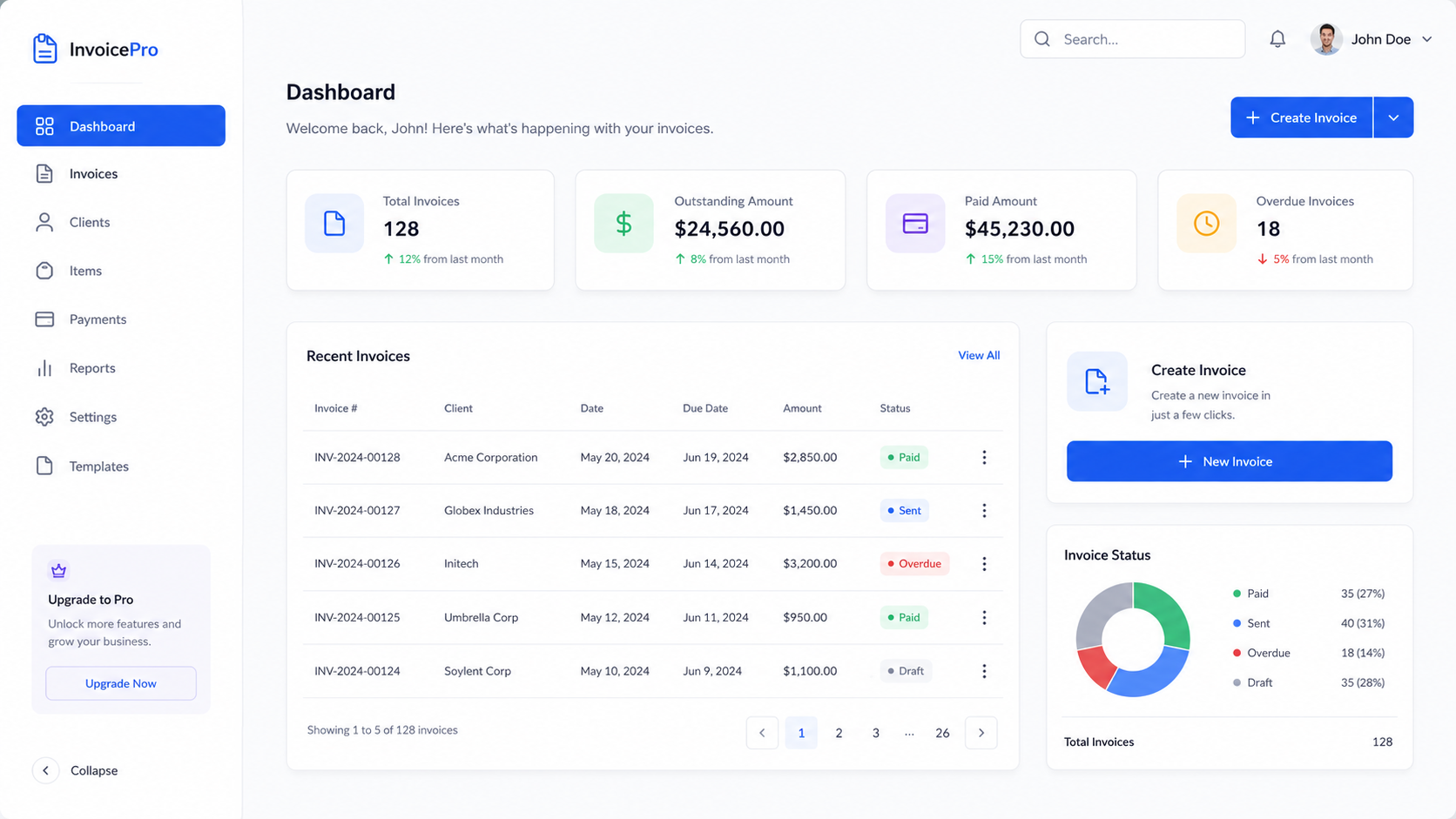Image resolution: width=1456 pixels, height=819 pixels.
Task: Open the Items section
Action: tap(121, 271)
